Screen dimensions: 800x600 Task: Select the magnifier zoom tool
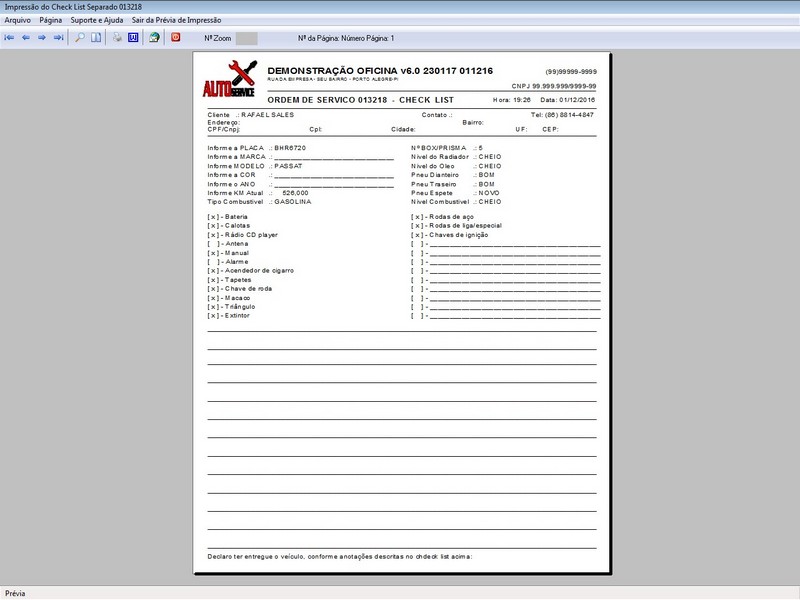point(80,38)
